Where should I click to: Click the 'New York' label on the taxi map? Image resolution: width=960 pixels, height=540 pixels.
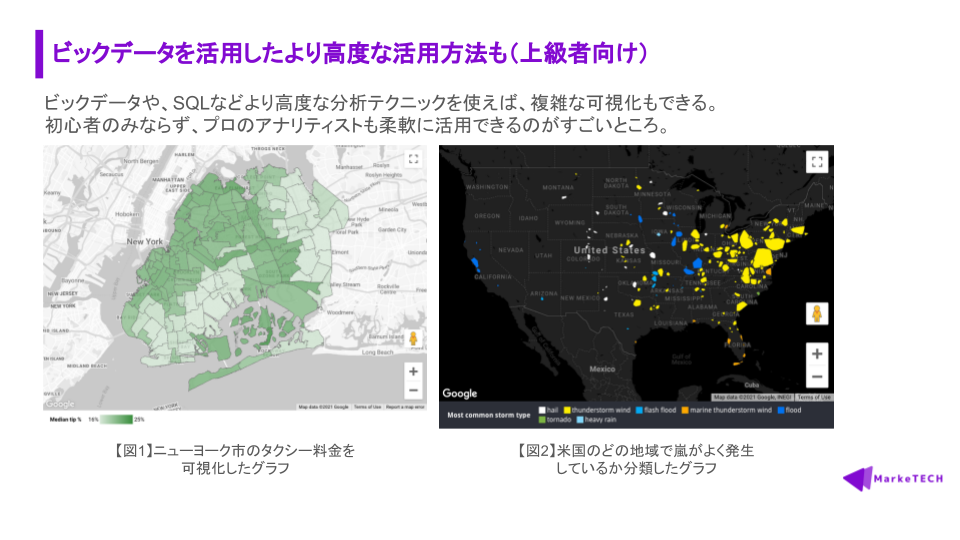click(x=144, y=241)
